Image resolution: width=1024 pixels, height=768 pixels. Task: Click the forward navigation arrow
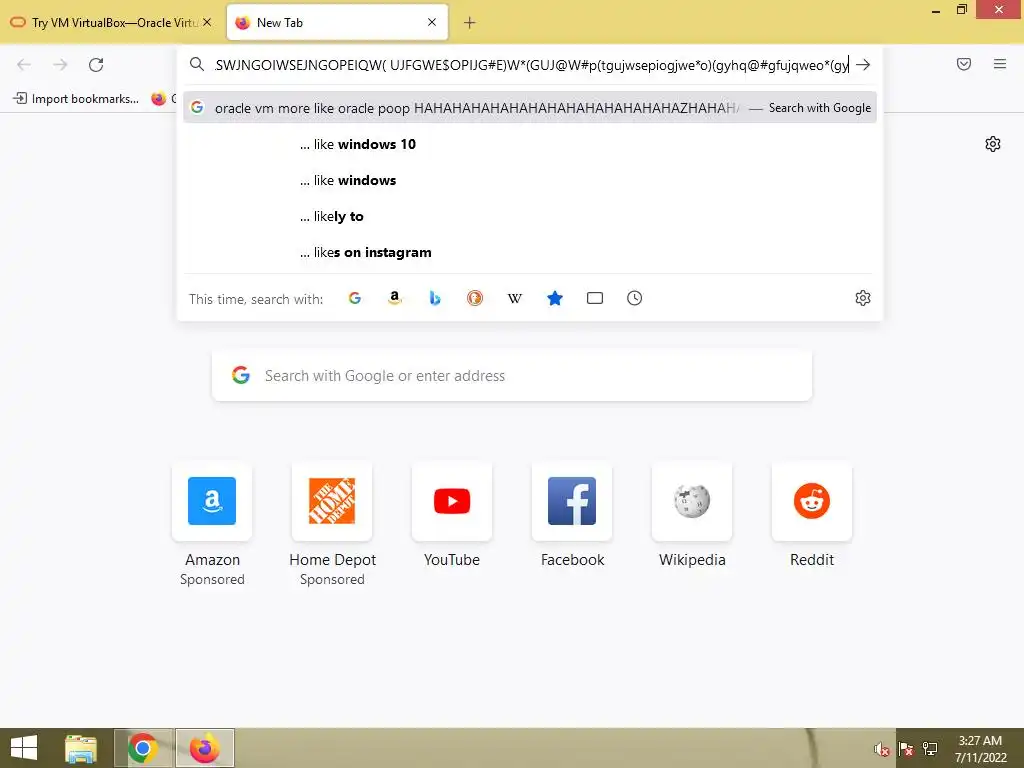click(60, 65)
